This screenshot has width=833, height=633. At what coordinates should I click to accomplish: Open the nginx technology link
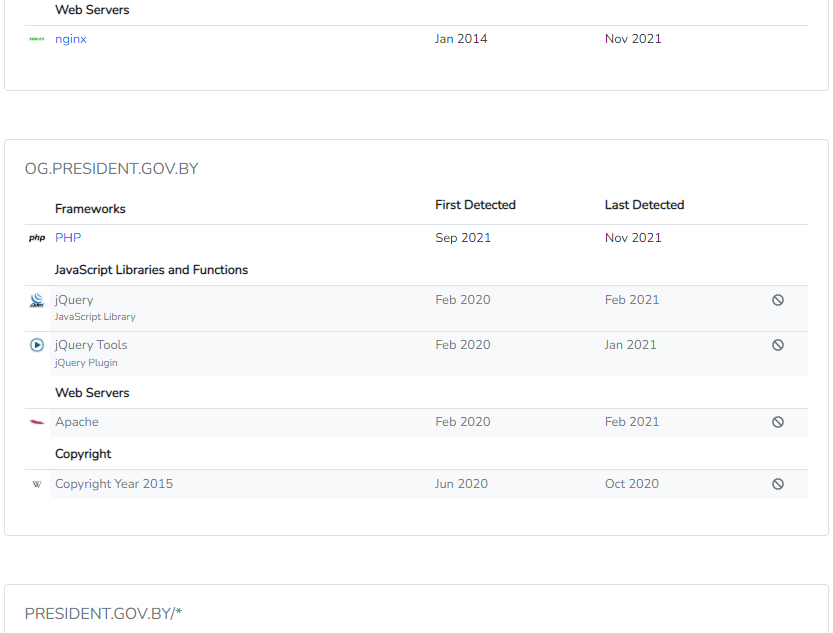[71, 39]
